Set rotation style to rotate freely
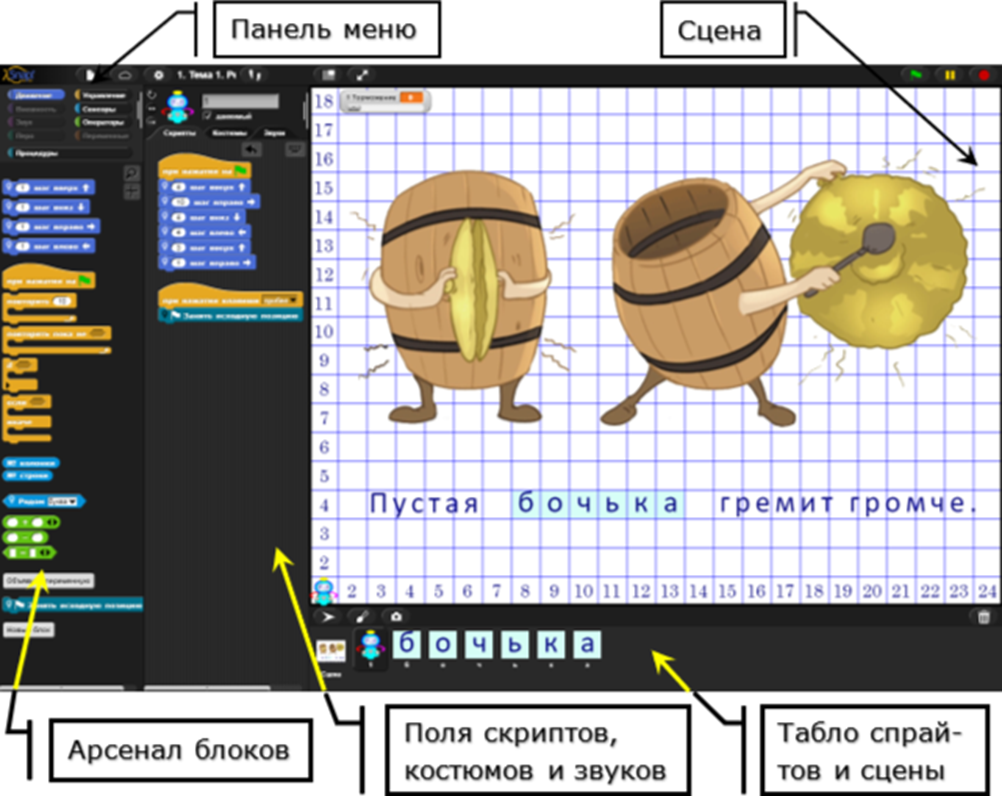 (151, 95)
